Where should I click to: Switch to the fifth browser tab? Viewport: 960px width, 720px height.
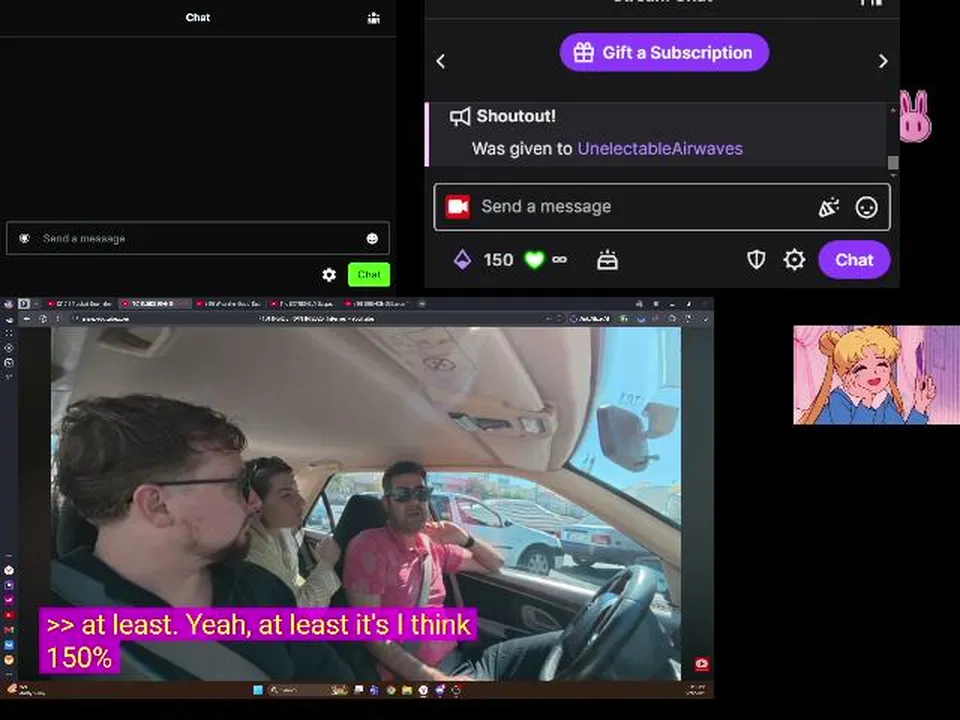pyautogui.click(x=376, y=304)
